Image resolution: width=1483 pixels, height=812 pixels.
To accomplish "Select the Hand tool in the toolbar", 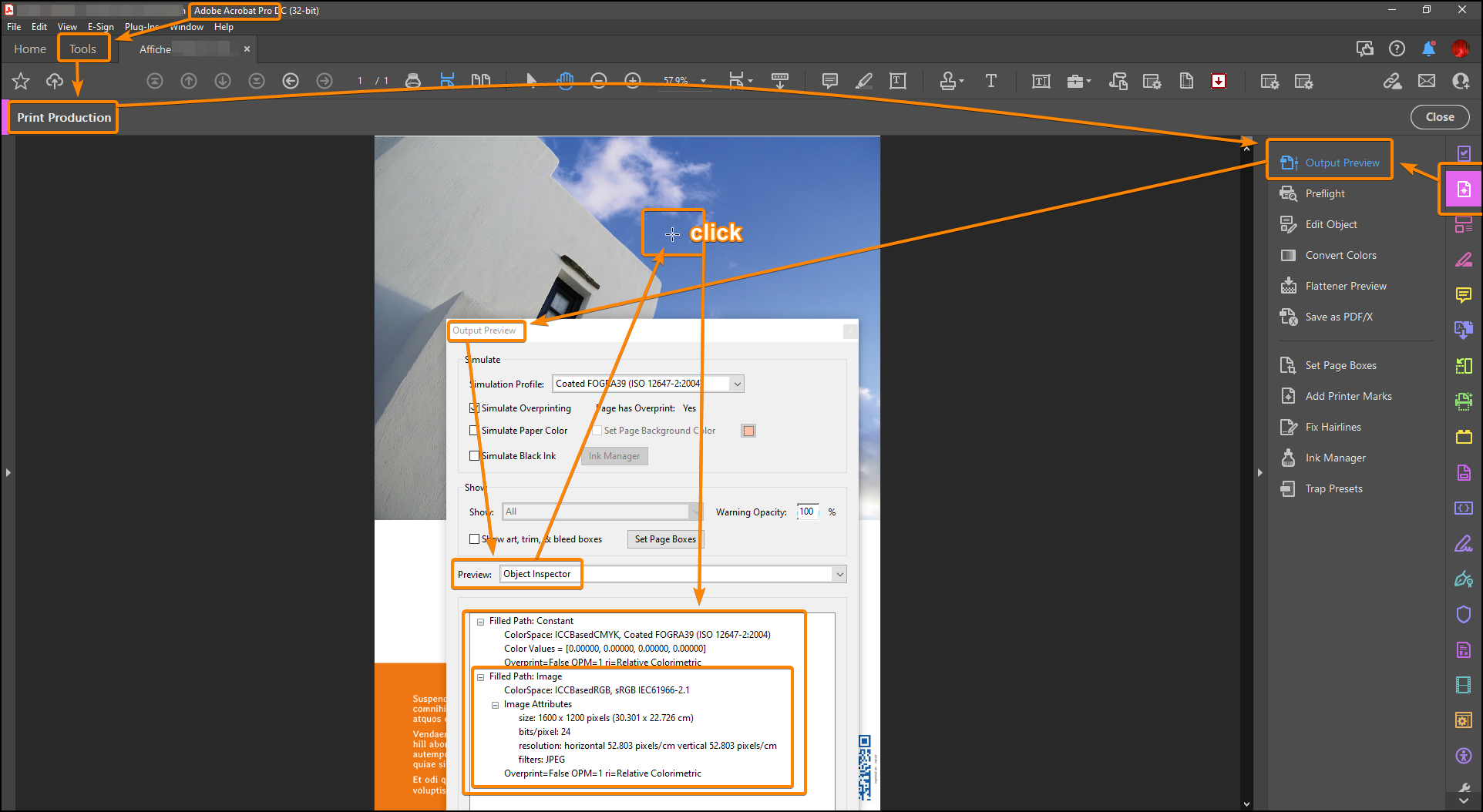I will [x=565, y=80].
